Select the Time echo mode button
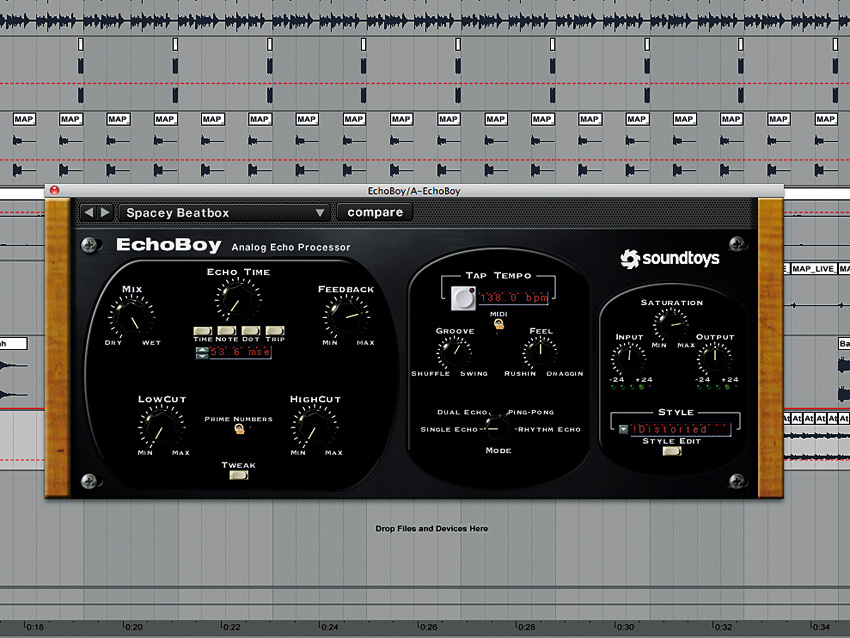Image resolution: width=850 pixels, height=638 pixels. (x=203, y=330)
